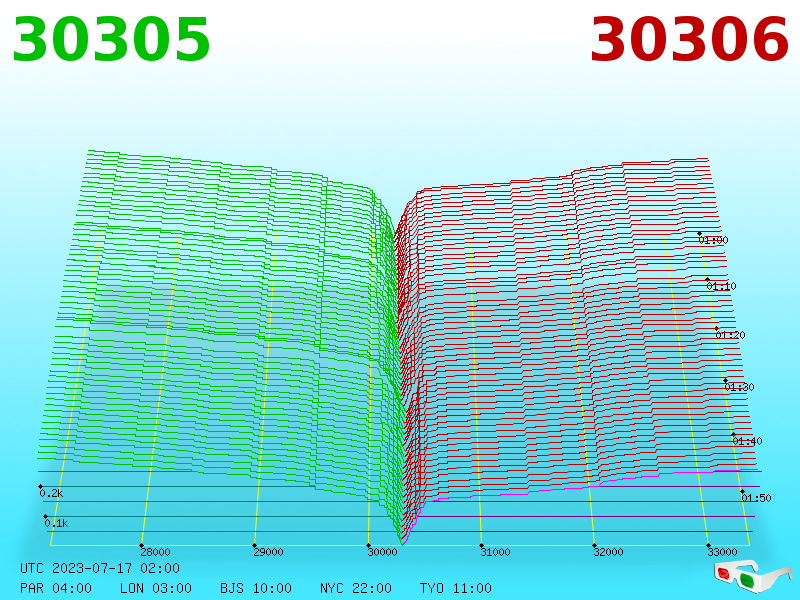Click the PAR 04:00 clock
800x600 pixels.
coord(56,588)
